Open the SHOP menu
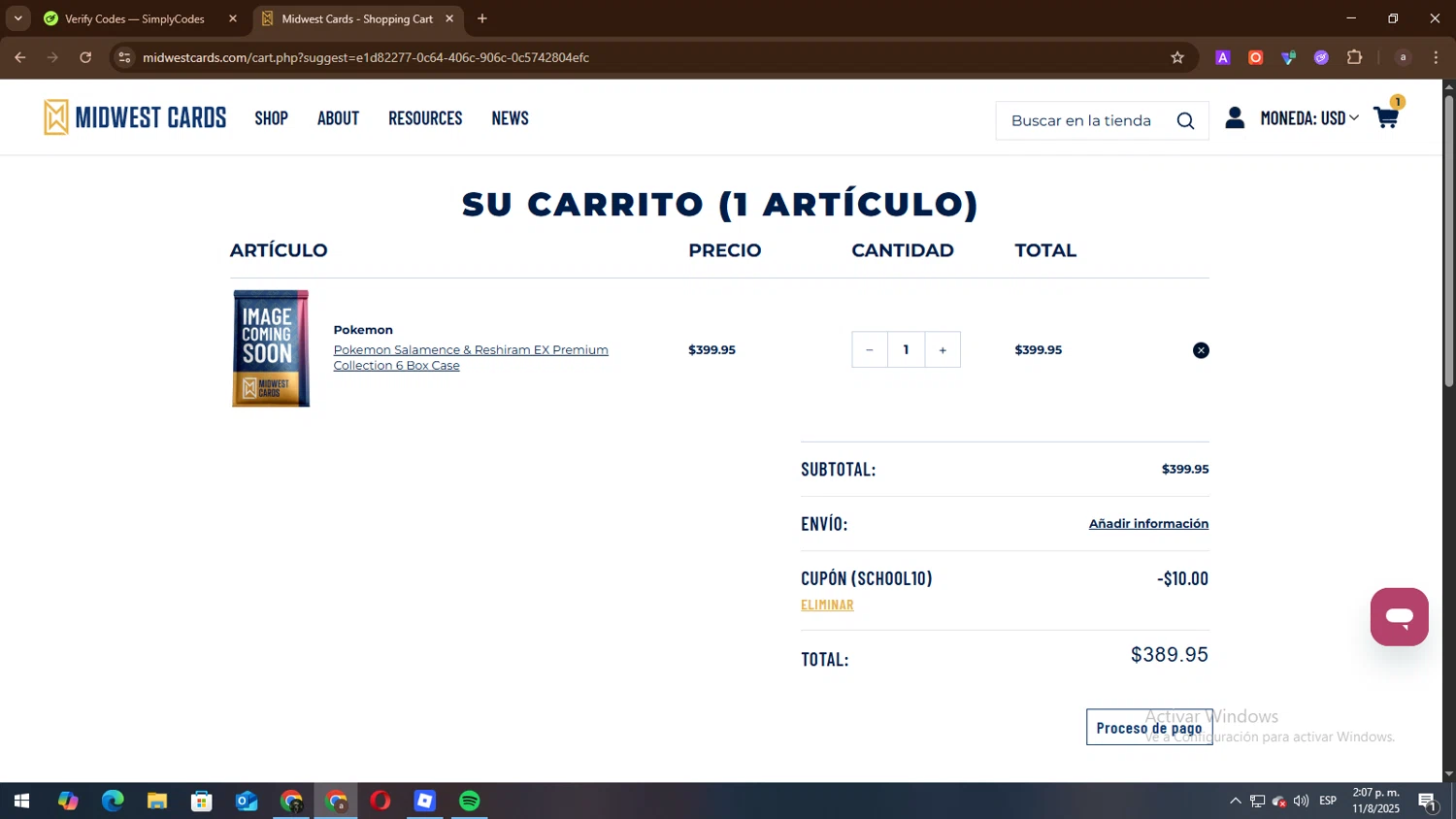The image size is (1456, 819). click(272, 118)
